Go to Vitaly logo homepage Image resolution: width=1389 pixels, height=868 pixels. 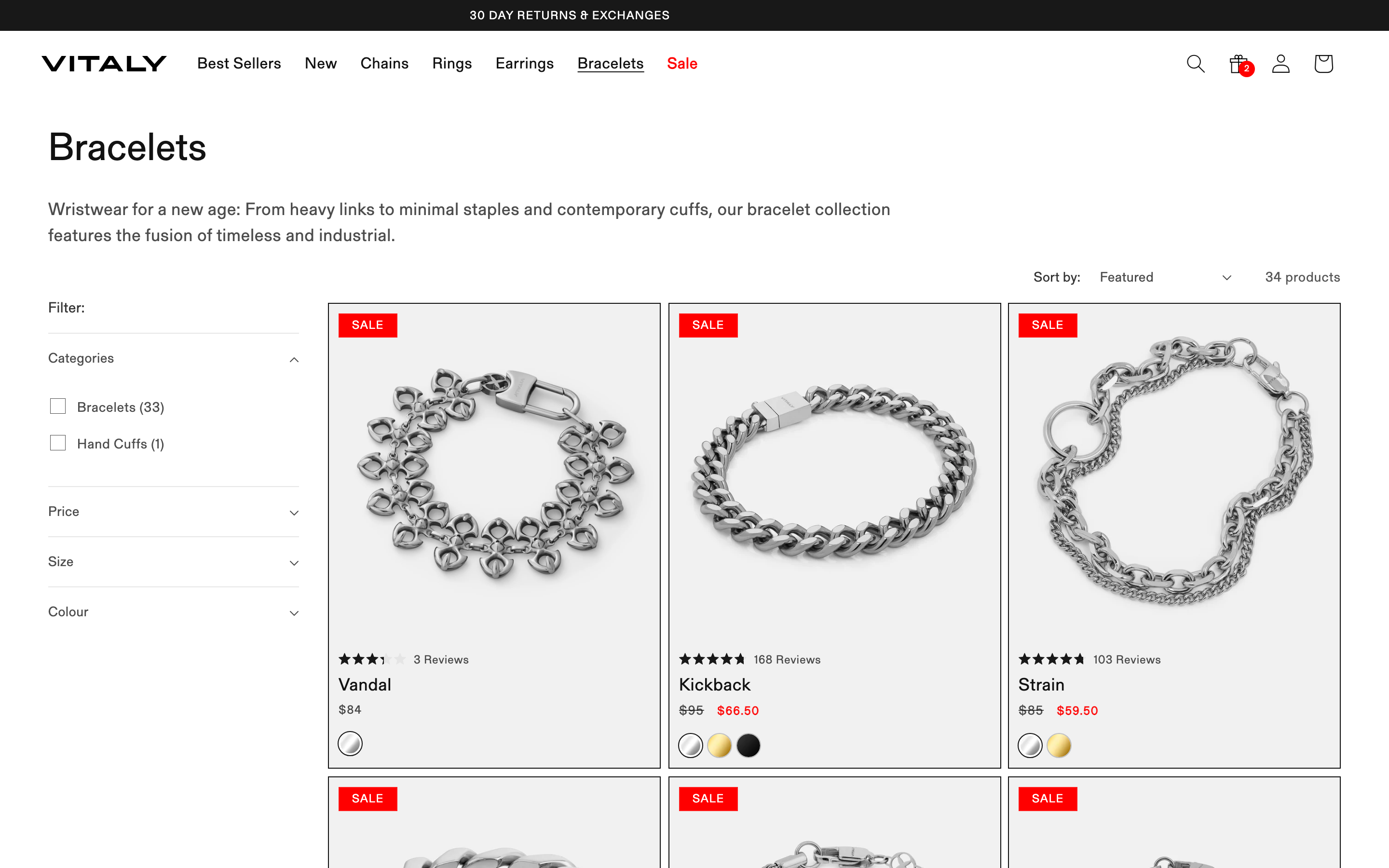104,64
